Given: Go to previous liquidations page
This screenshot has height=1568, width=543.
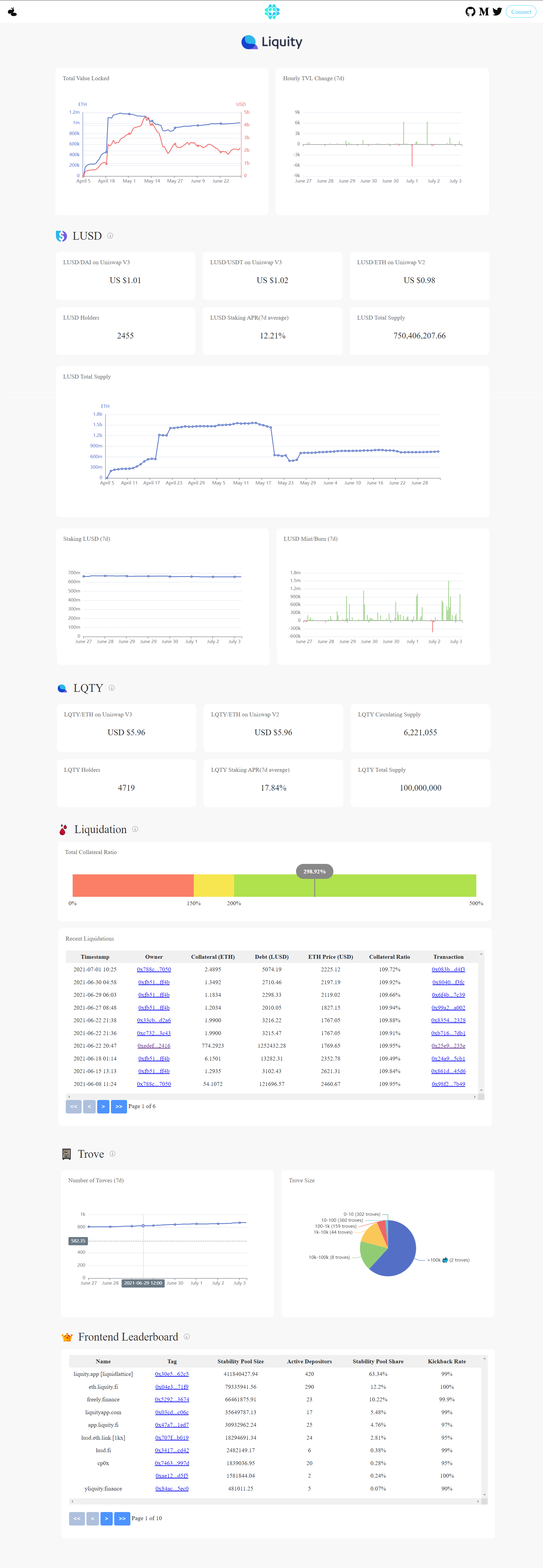Looking at the screenshot, I should click(89, 1106).
